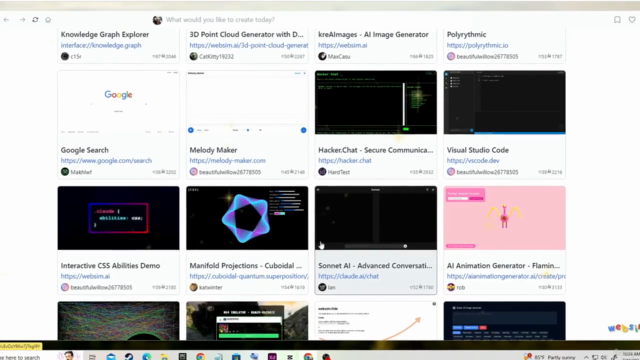Screen dimensions: 640x360
Task: Open the interface://knowledge.graph link
Action: pyautogui.click(x=101, y=45)
